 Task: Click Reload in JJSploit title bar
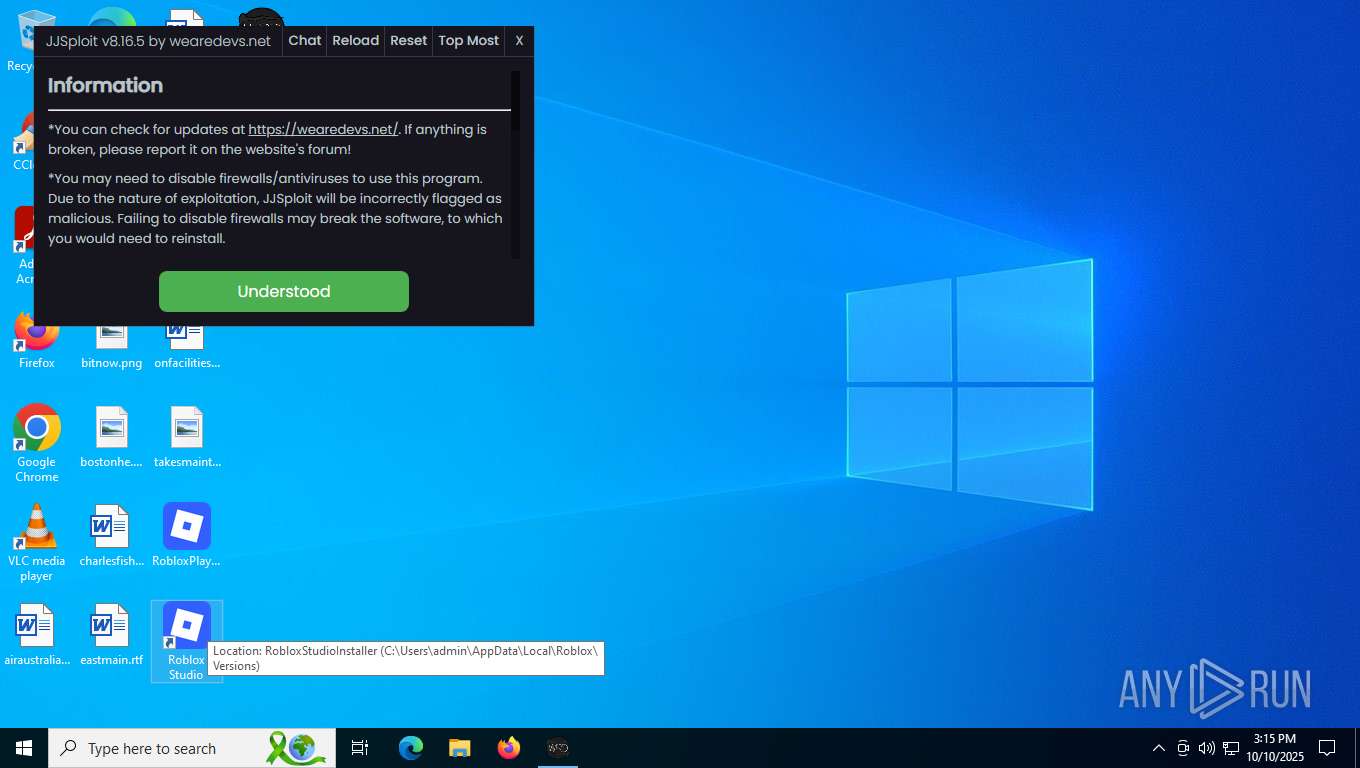[356, 41]
